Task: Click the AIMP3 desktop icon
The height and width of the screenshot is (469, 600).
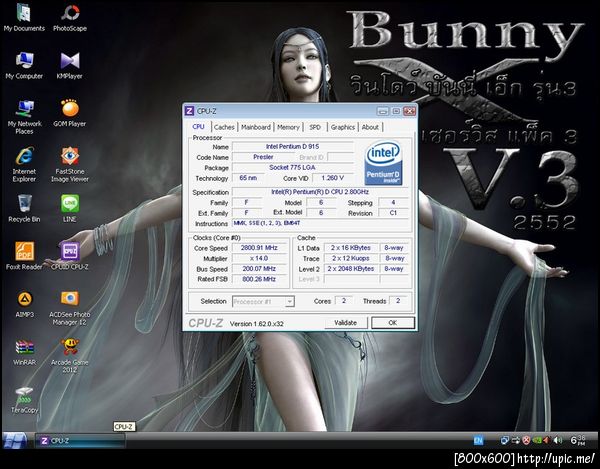Action: point(24,304)
